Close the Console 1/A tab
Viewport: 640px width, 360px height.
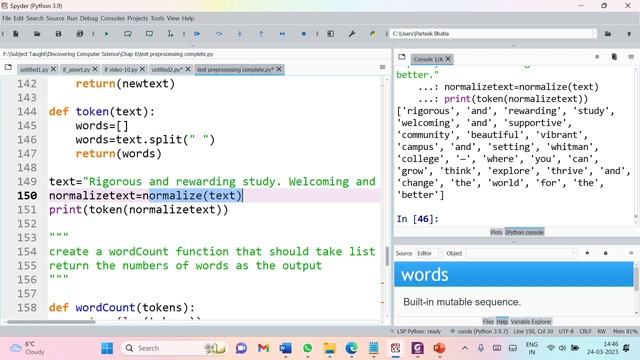[x=448, y=59]
